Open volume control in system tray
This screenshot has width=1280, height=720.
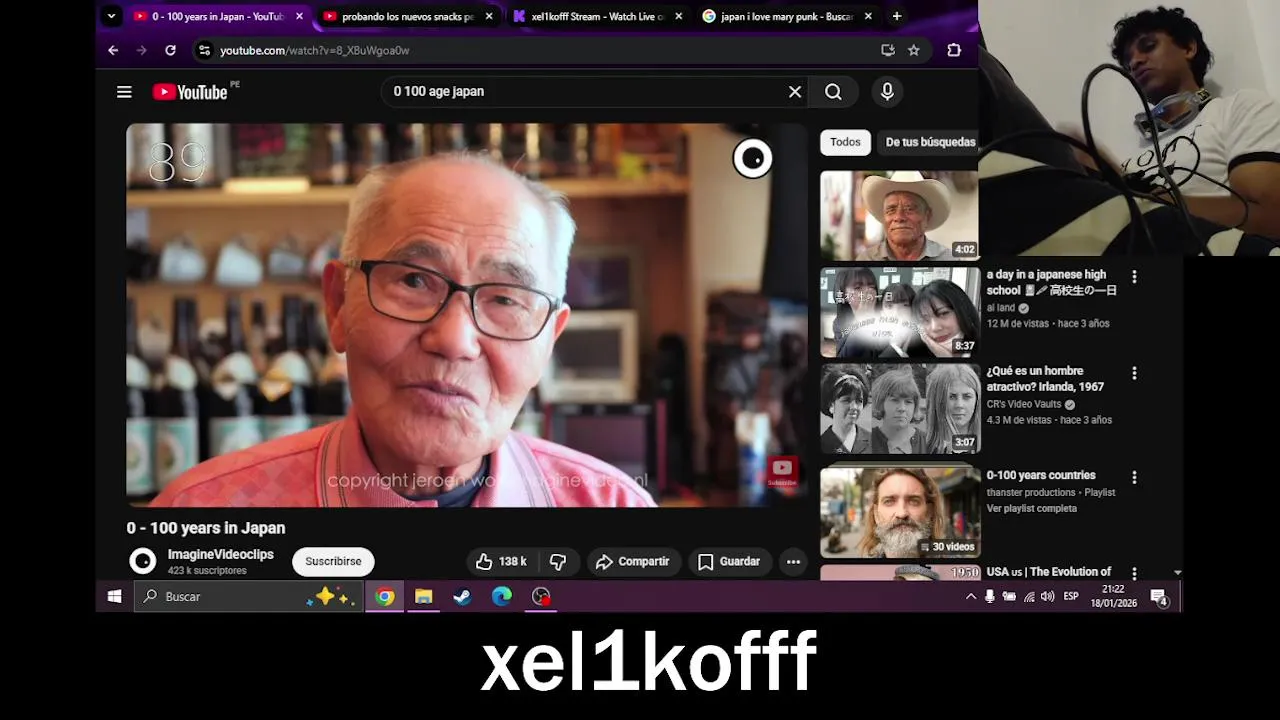1047,596
